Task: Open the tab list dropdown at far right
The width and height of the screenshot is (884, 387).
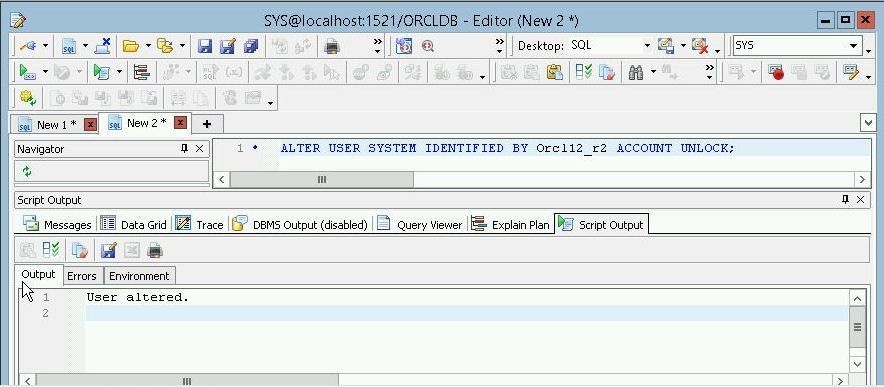Action: 868,122
